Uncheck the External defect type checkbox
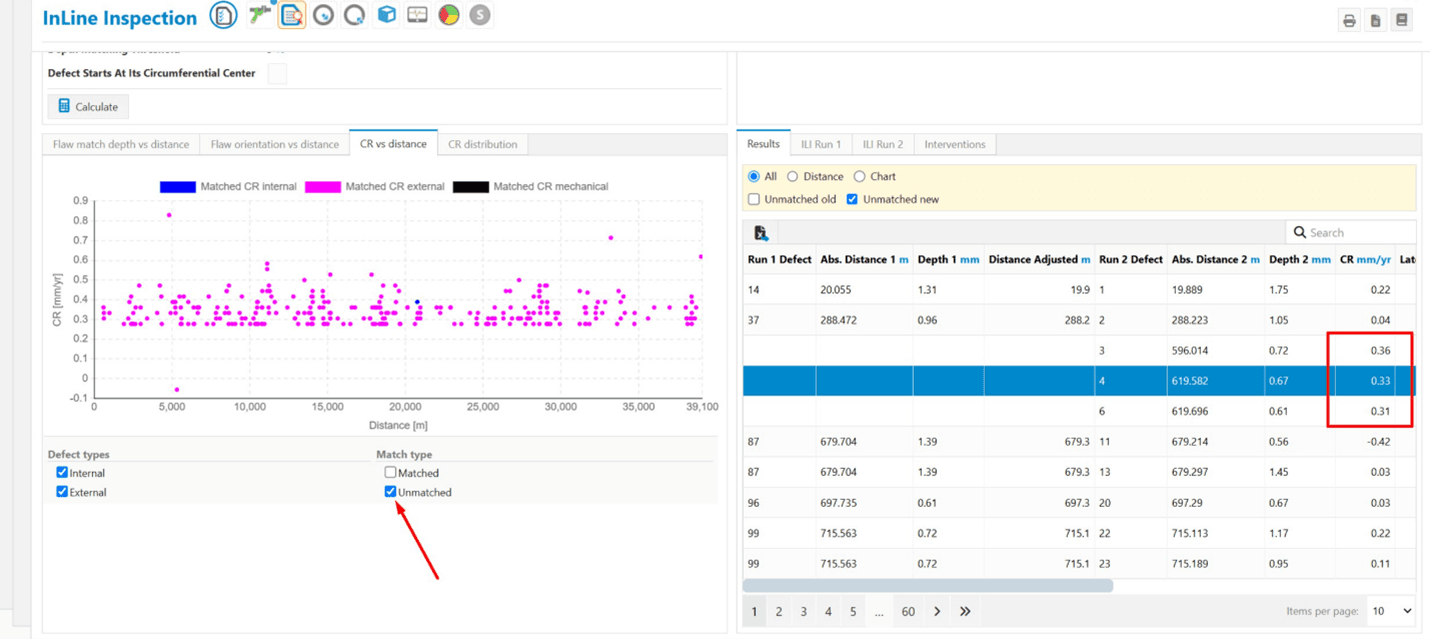 [62, 491]
